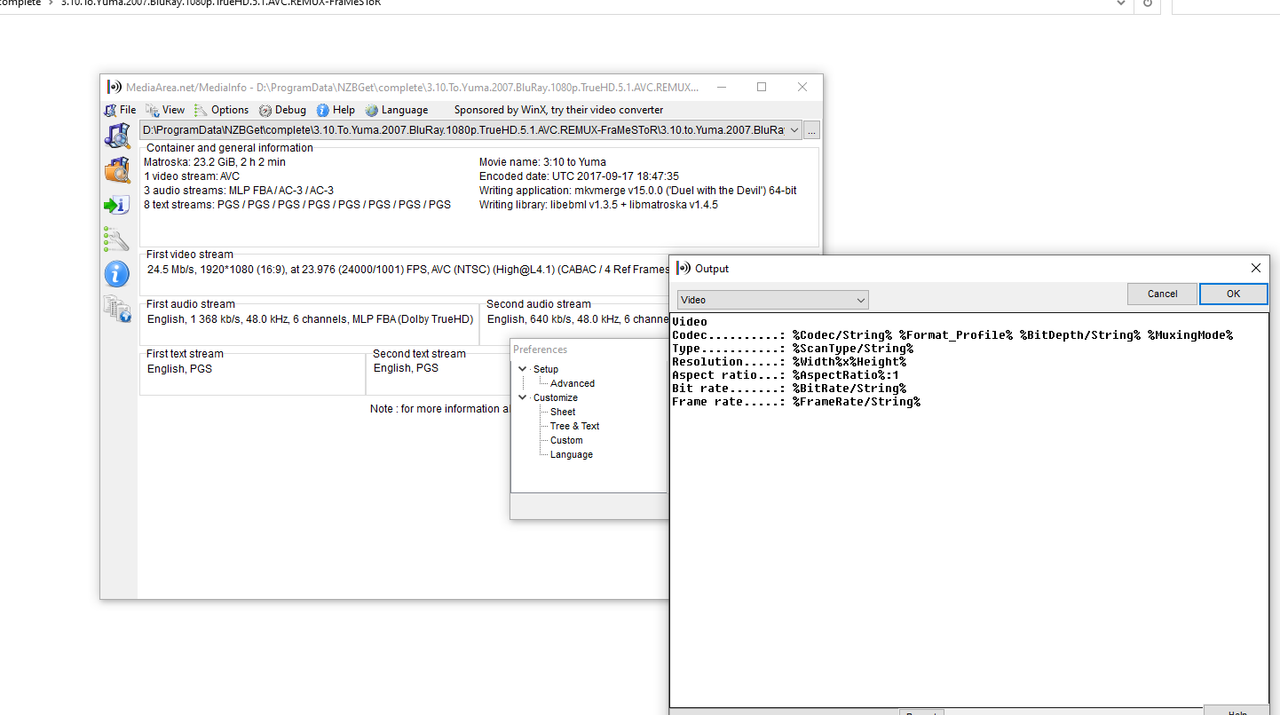This screenshot has height=715, width=1280.
Task: Click the Aspect ratio template line
Action: pyautogui.click(x=785, y=375)
